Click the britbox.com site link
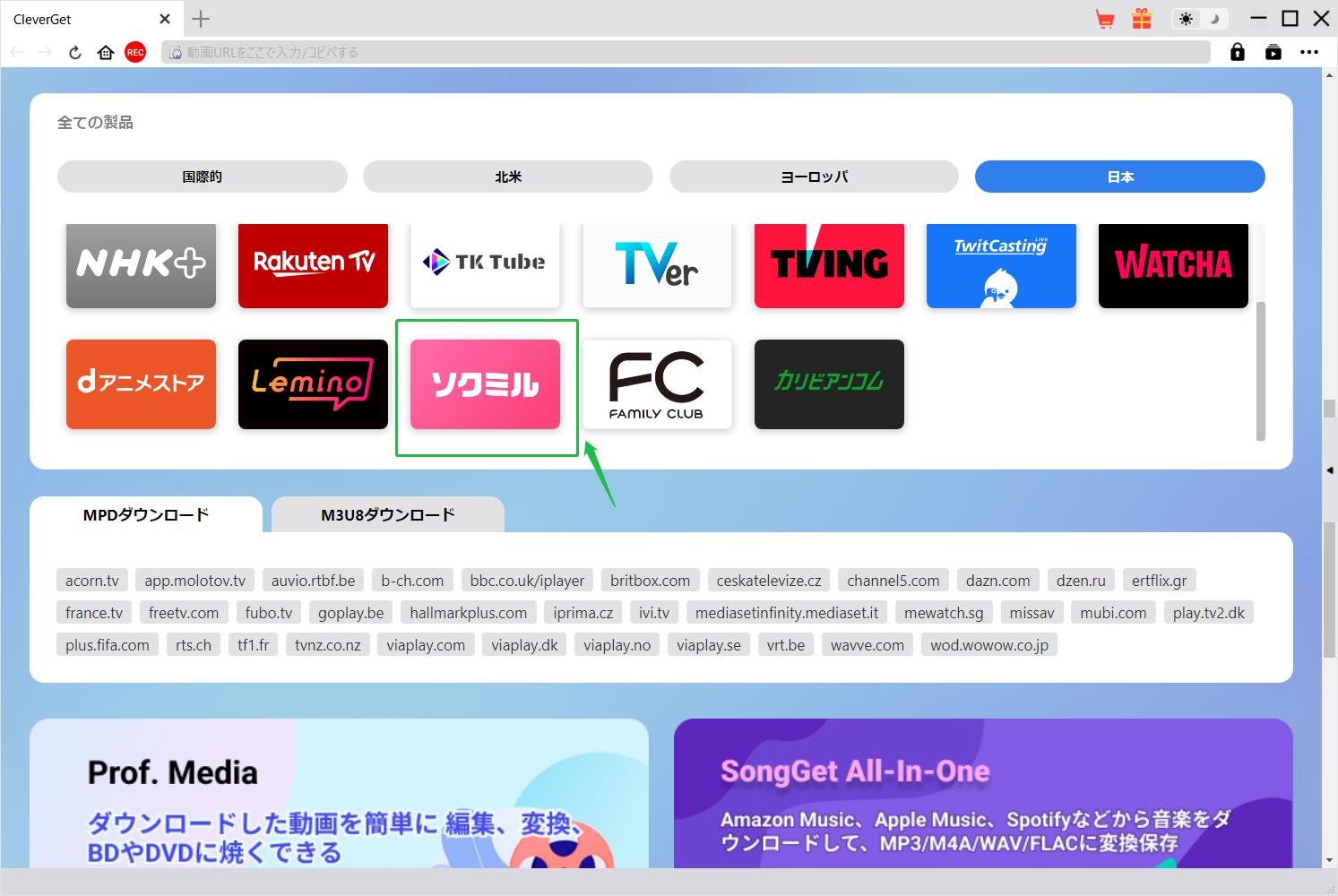 pos(650,581)
